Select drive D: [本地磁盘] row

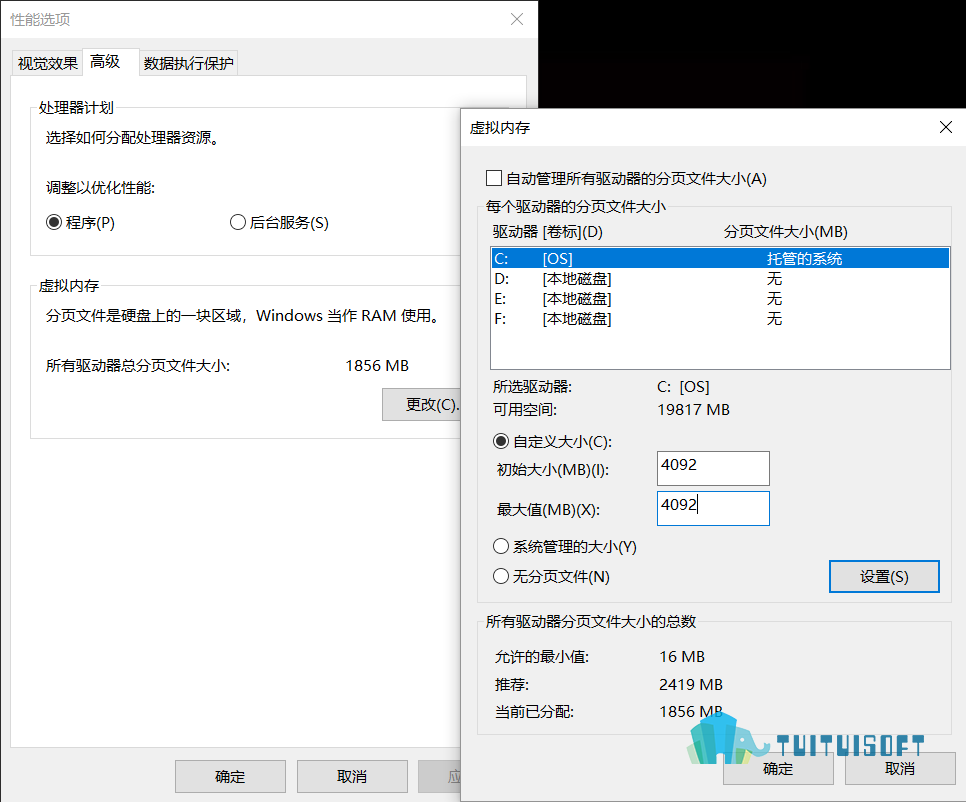point(720,279)
